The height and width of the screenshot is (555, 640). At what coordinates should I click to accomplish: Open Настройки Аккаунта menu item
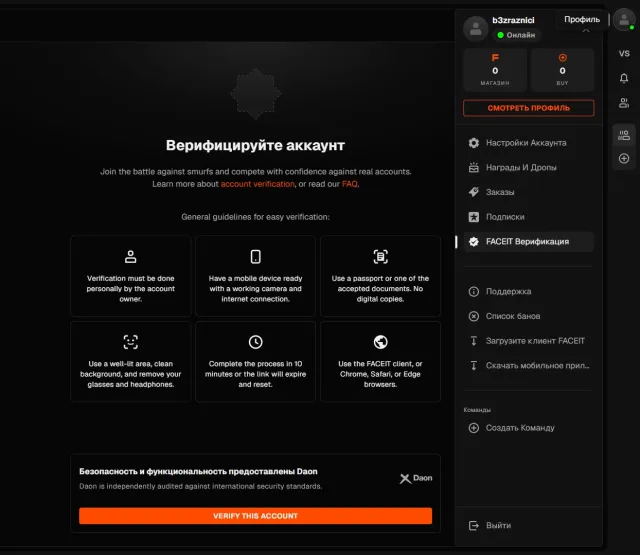pyautogui.click(x=529, y=143)
